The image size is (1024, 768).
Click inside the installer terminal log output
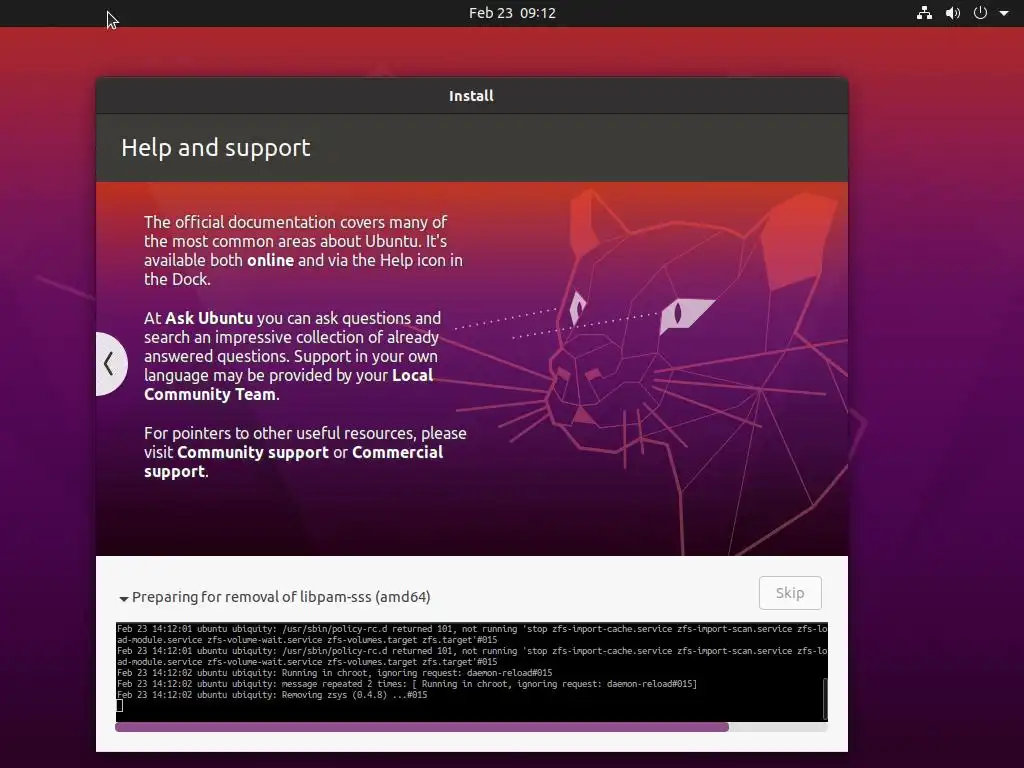point(472,672)
